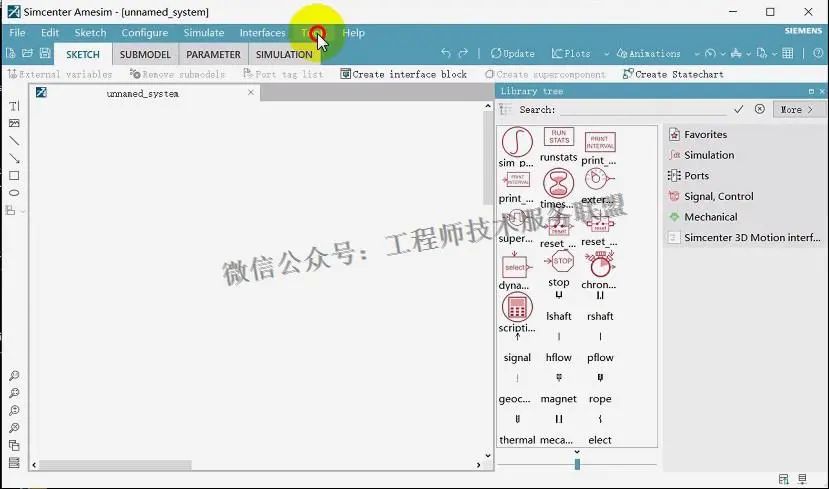
Task: Click the Library search input field
Action: pos(643,109)
